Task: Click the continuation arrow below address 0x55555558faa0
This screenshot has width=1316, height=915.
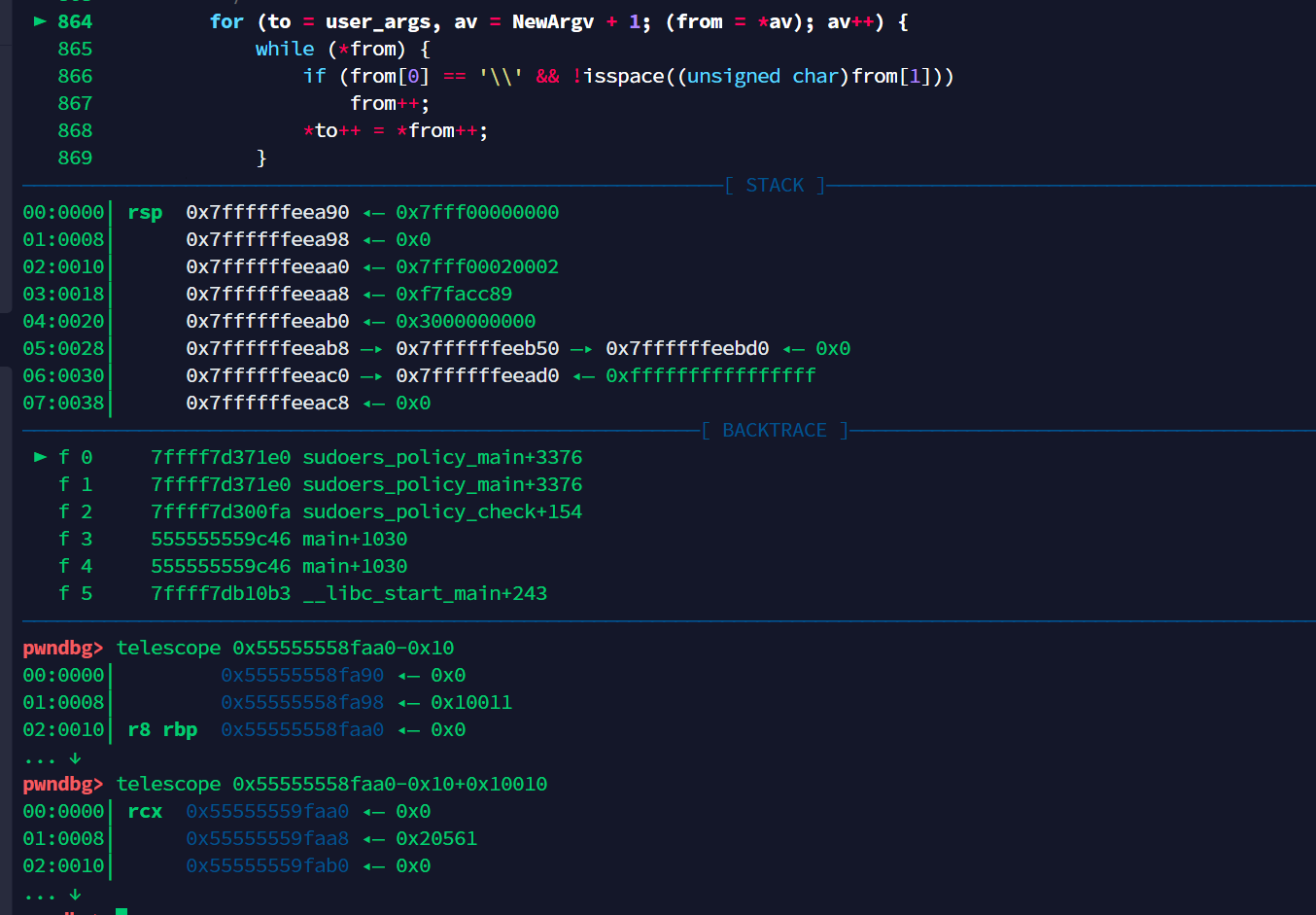Action: pos(75,757)
